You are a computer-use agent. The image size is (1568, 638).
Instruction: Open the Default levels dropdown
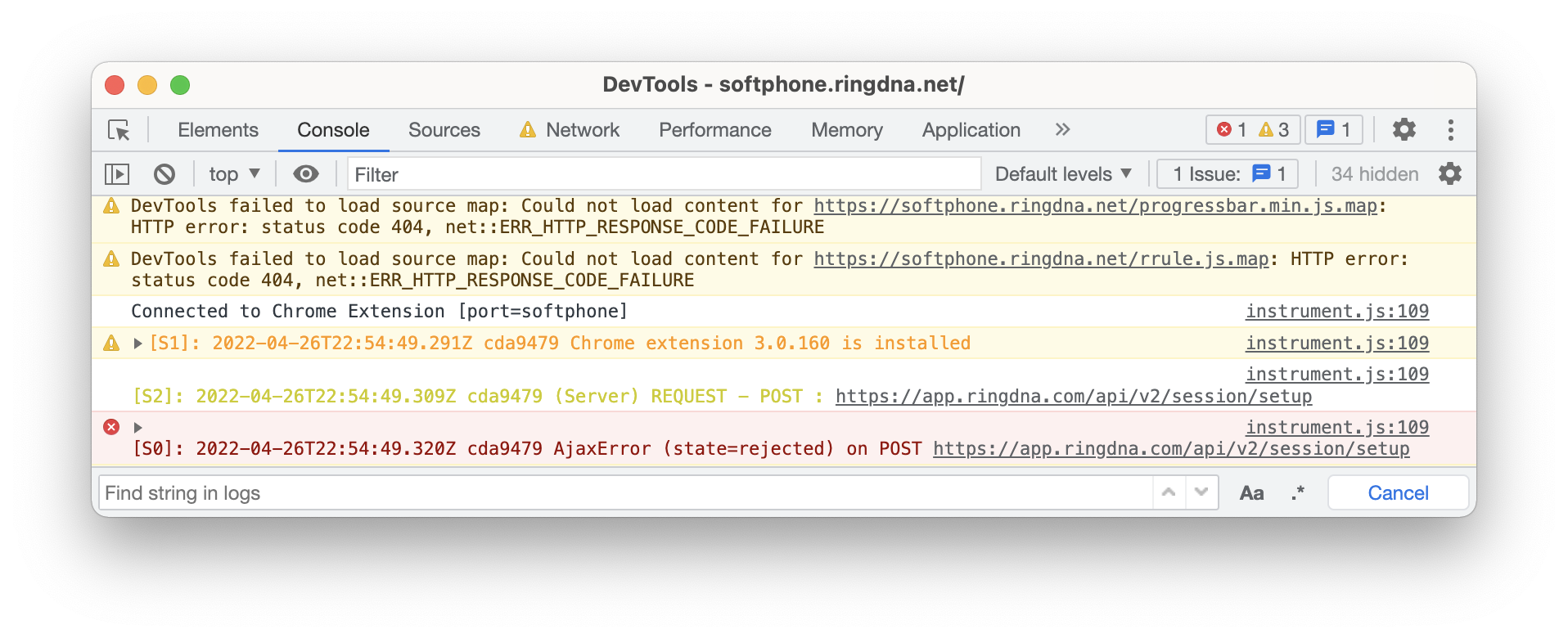click(x=1063, y=174)
